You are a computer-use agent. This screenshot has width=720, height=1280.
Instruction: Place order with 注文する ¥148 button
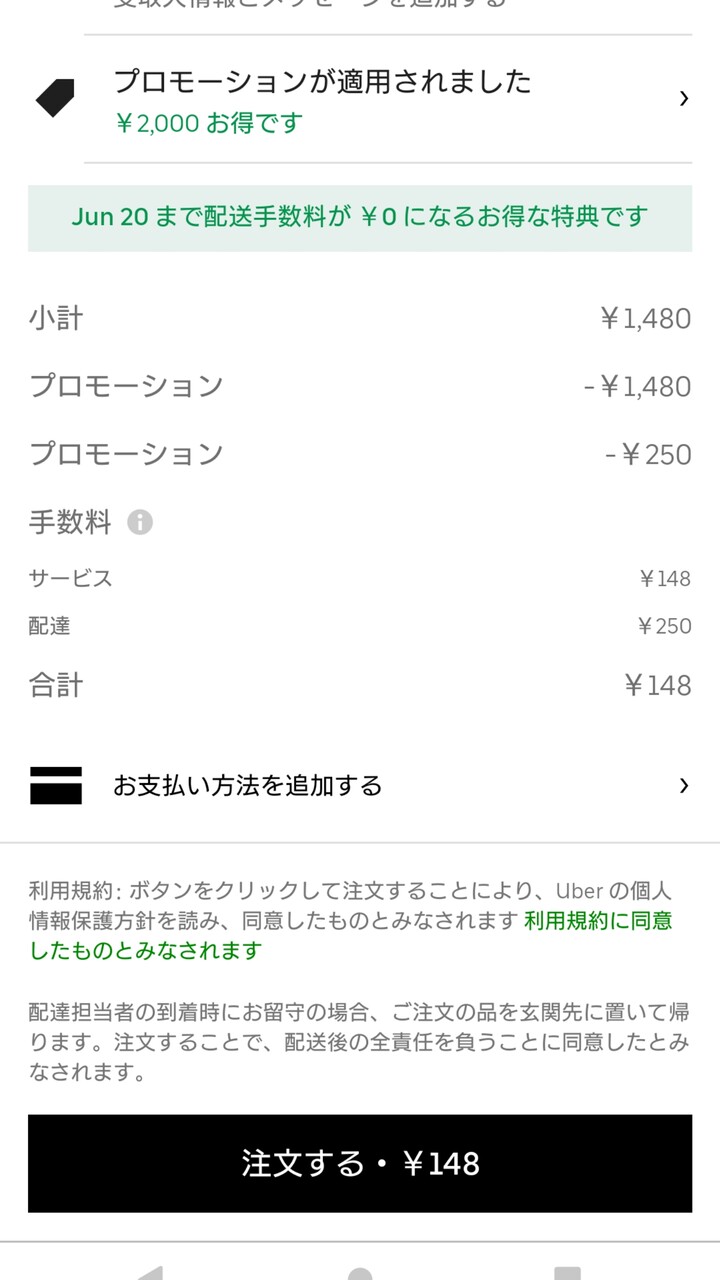coord(360,1163)
